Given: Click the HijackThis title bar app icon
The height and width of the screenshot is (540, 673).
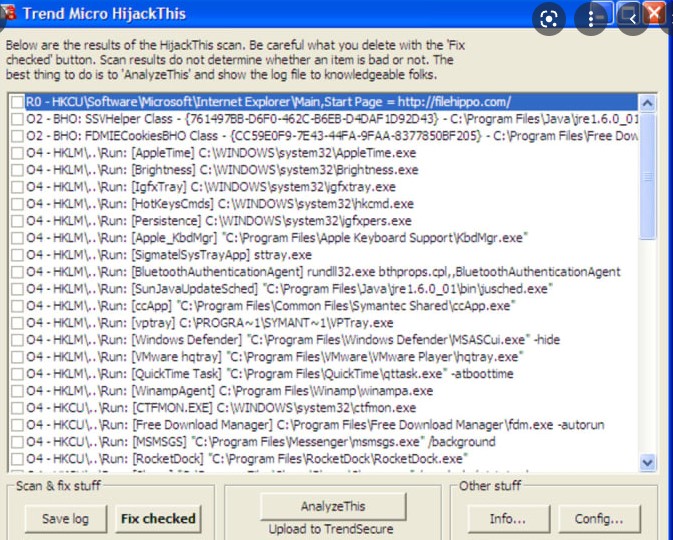Looking at the screenshot, I should [x=9, y=13].
